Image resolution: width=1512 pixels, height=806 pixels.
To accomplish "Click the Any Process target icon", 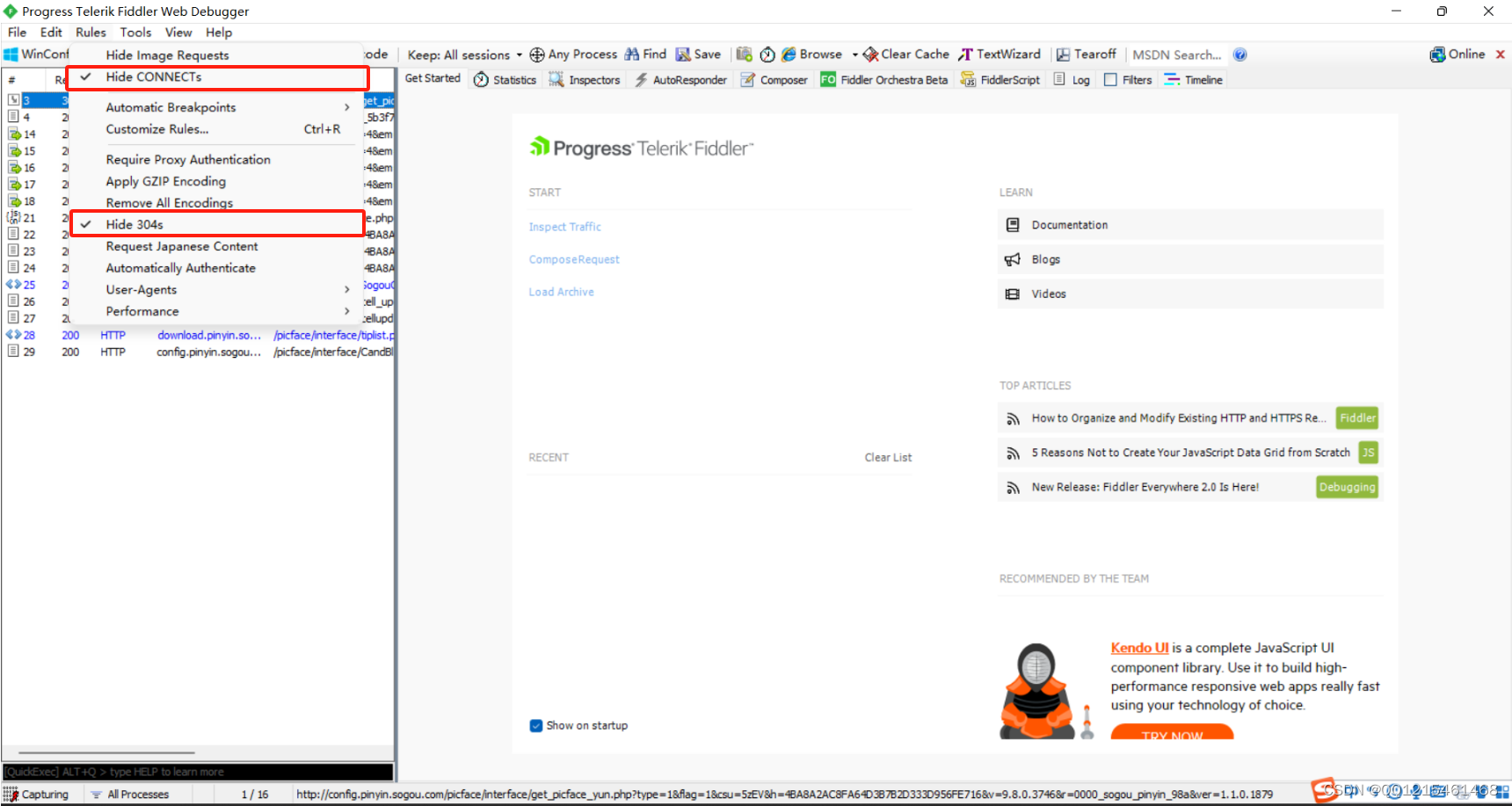I will point(537,54).
